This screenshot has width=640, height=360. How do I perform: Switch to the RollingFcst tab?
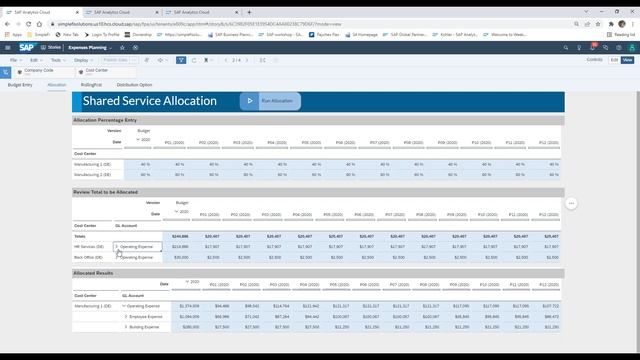(x=91, y=85)
